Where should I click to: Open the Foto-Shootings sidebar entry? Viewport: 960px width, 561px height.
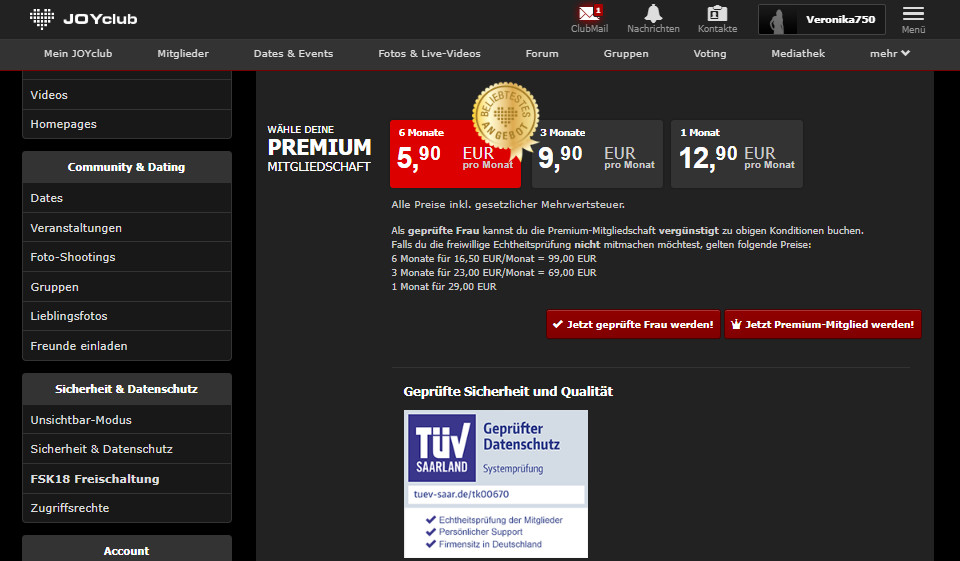pos(73,257)
